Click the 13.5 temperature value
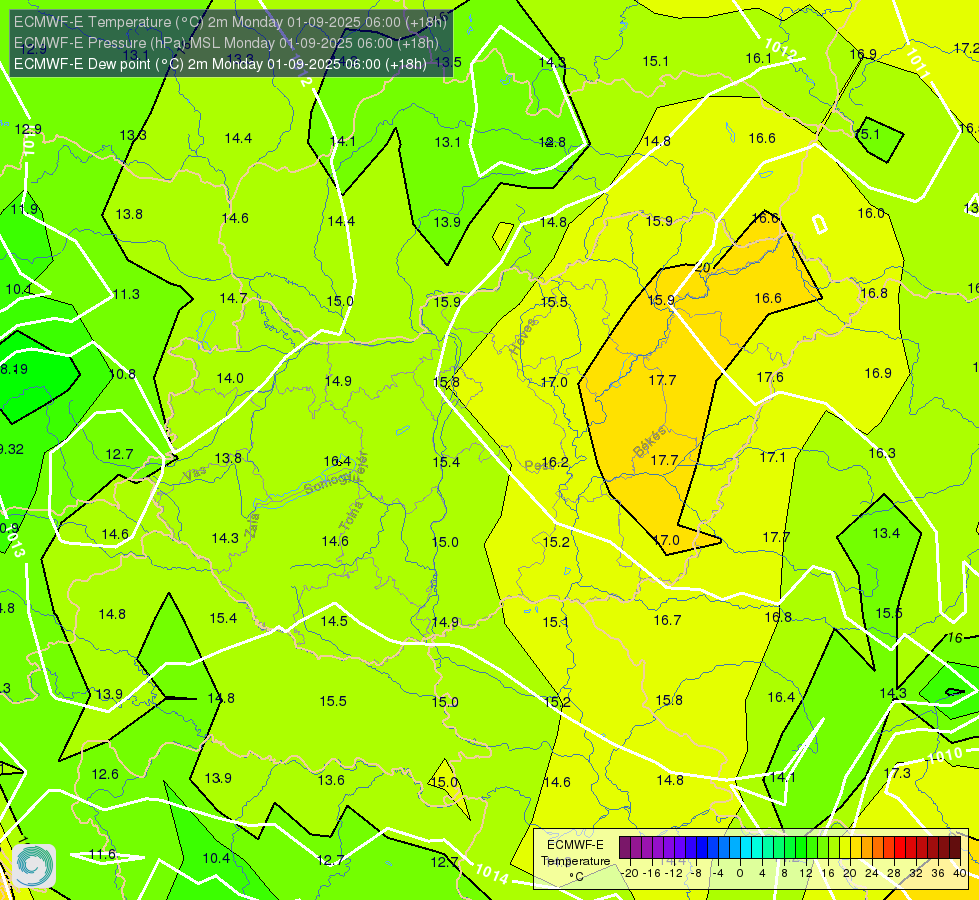The image size is (979, 900). pos(448,62)
